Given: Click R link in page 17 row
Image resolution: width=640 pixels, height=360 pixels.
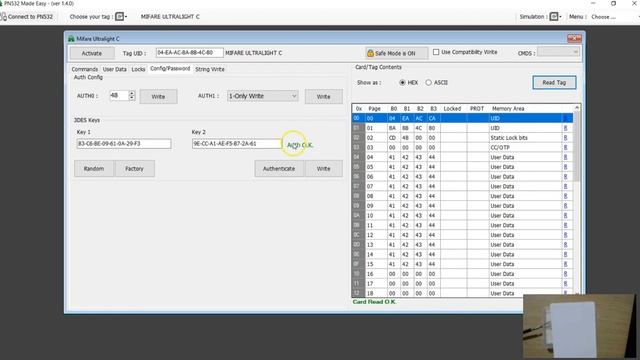Looking at the screenshot, I should coord(565,284).
